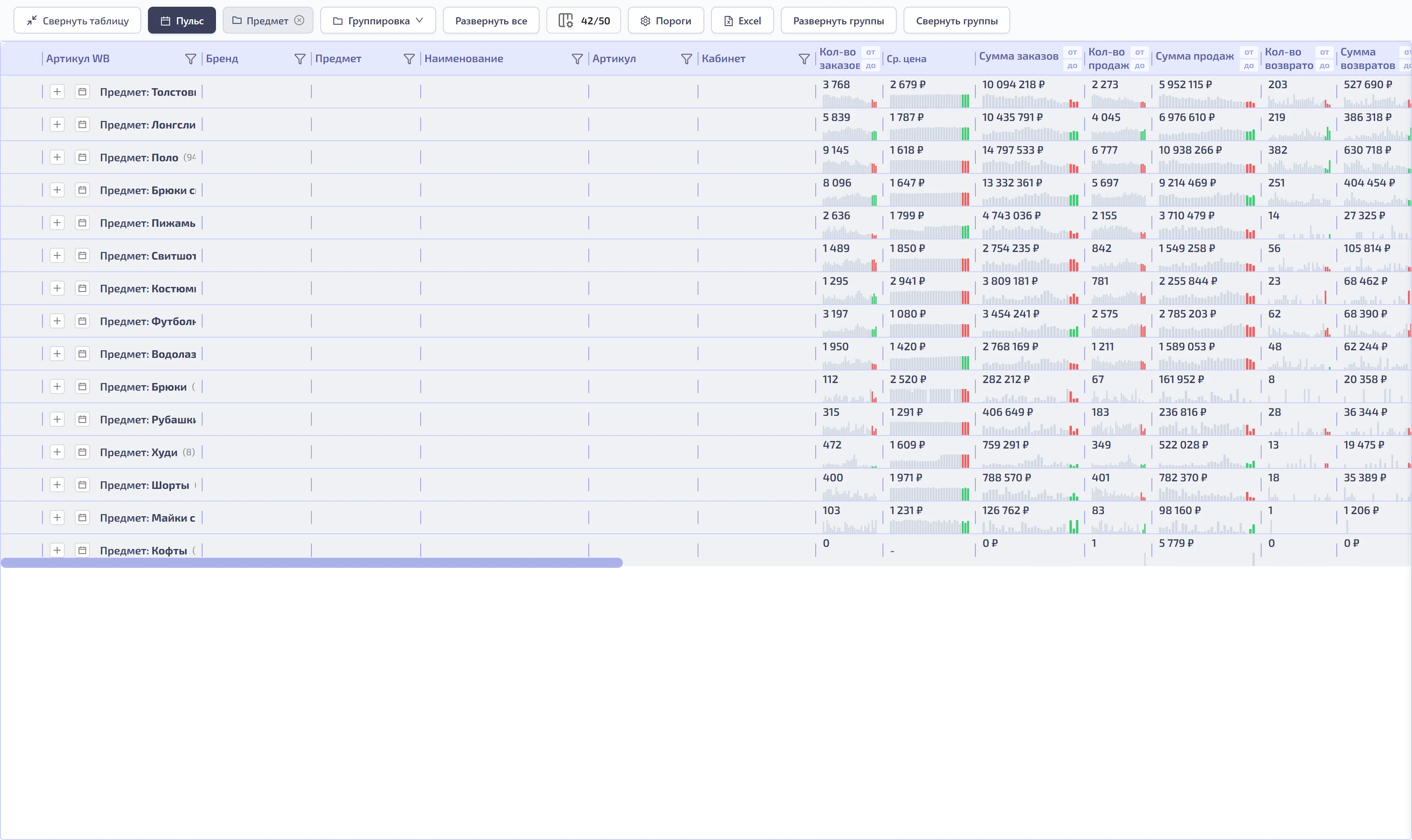Click the Развернуть группы button
The width and height of the screenshot is (1412, 840).
[x=838, y=21]
